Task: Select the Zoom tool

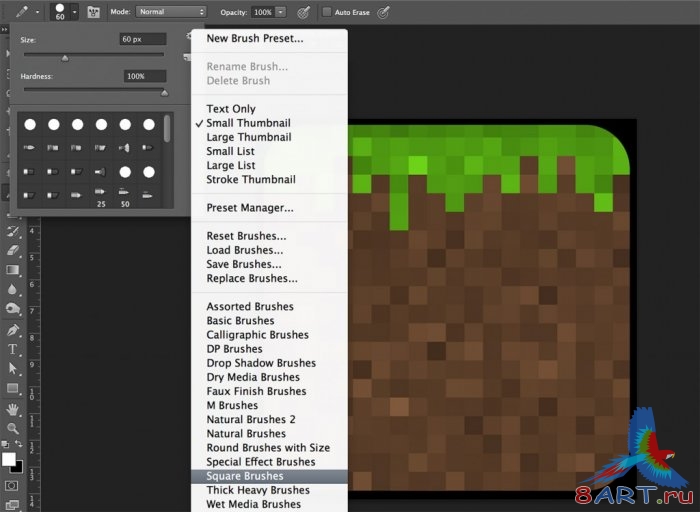Action: point(12,429)
